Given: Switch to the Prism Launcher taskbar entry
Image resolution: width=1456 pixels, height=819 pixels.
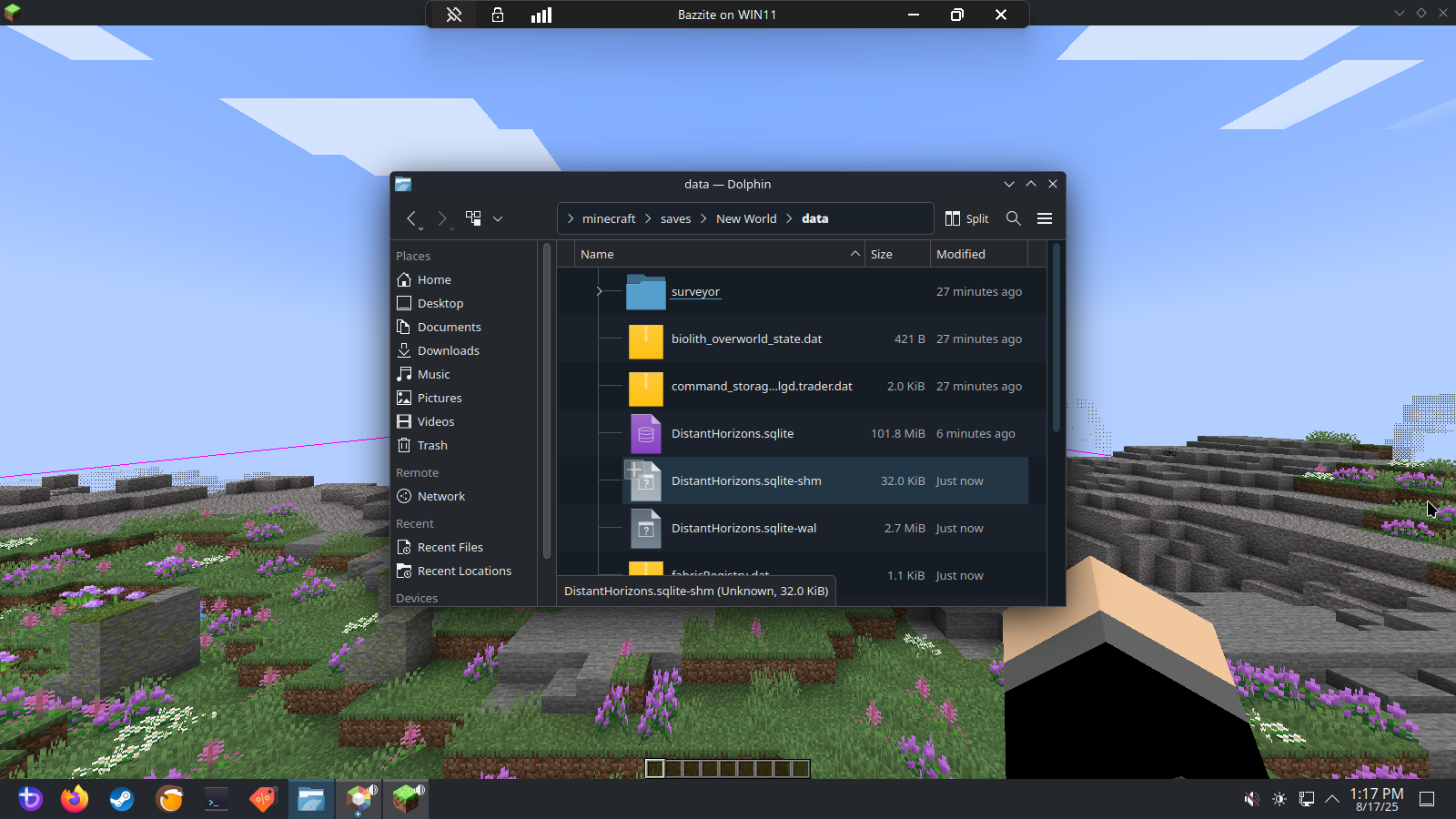Looking at the screenshot, I should (359, 799).
